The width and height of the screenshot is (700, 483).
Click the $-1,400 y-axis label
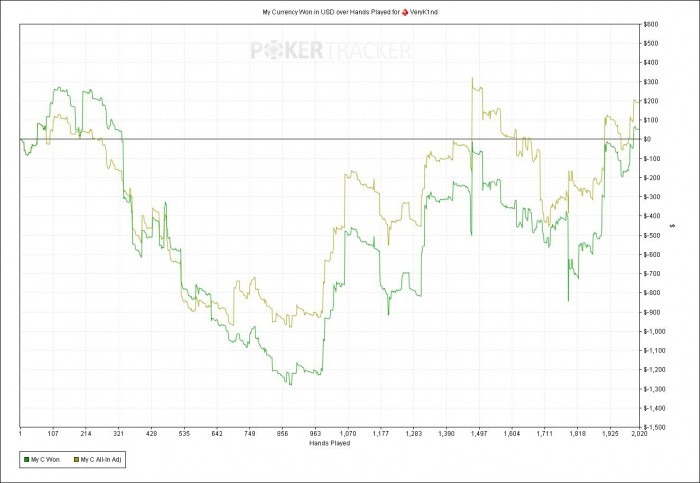pyautogui.click(x=654, y=408)
